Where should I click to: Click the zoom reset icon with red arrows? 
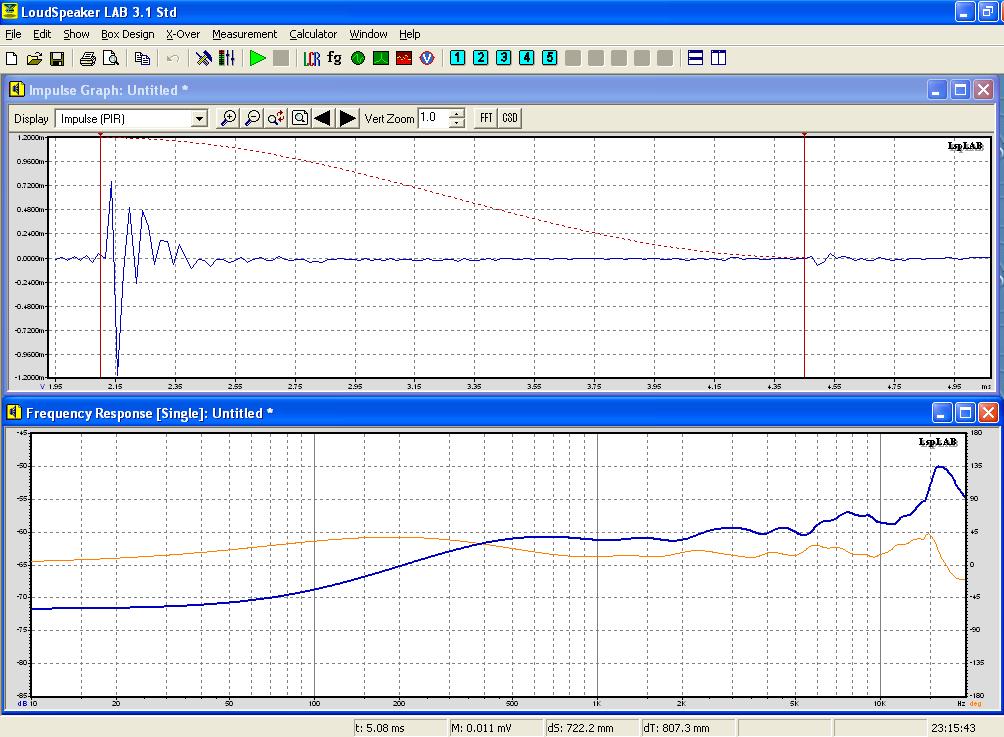(x=276, y=118)
